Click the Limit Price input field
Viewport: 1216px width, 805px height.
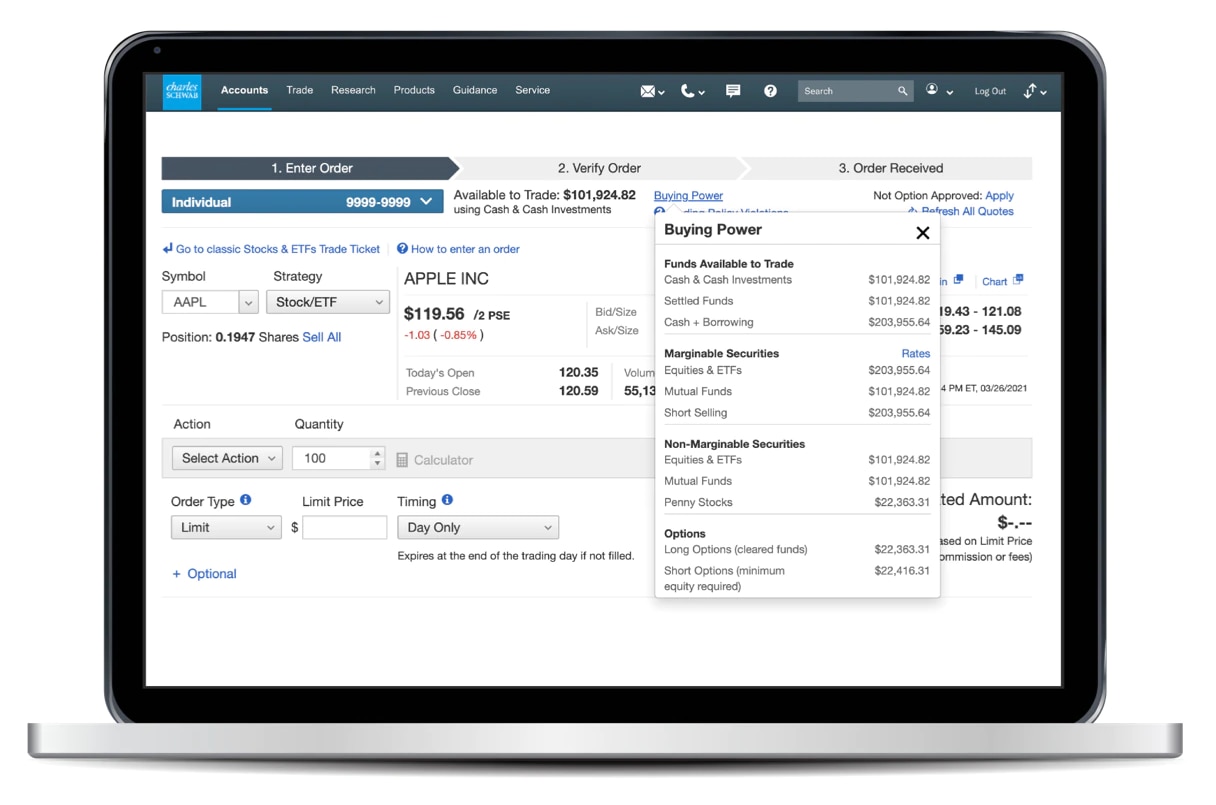(344, 527)
